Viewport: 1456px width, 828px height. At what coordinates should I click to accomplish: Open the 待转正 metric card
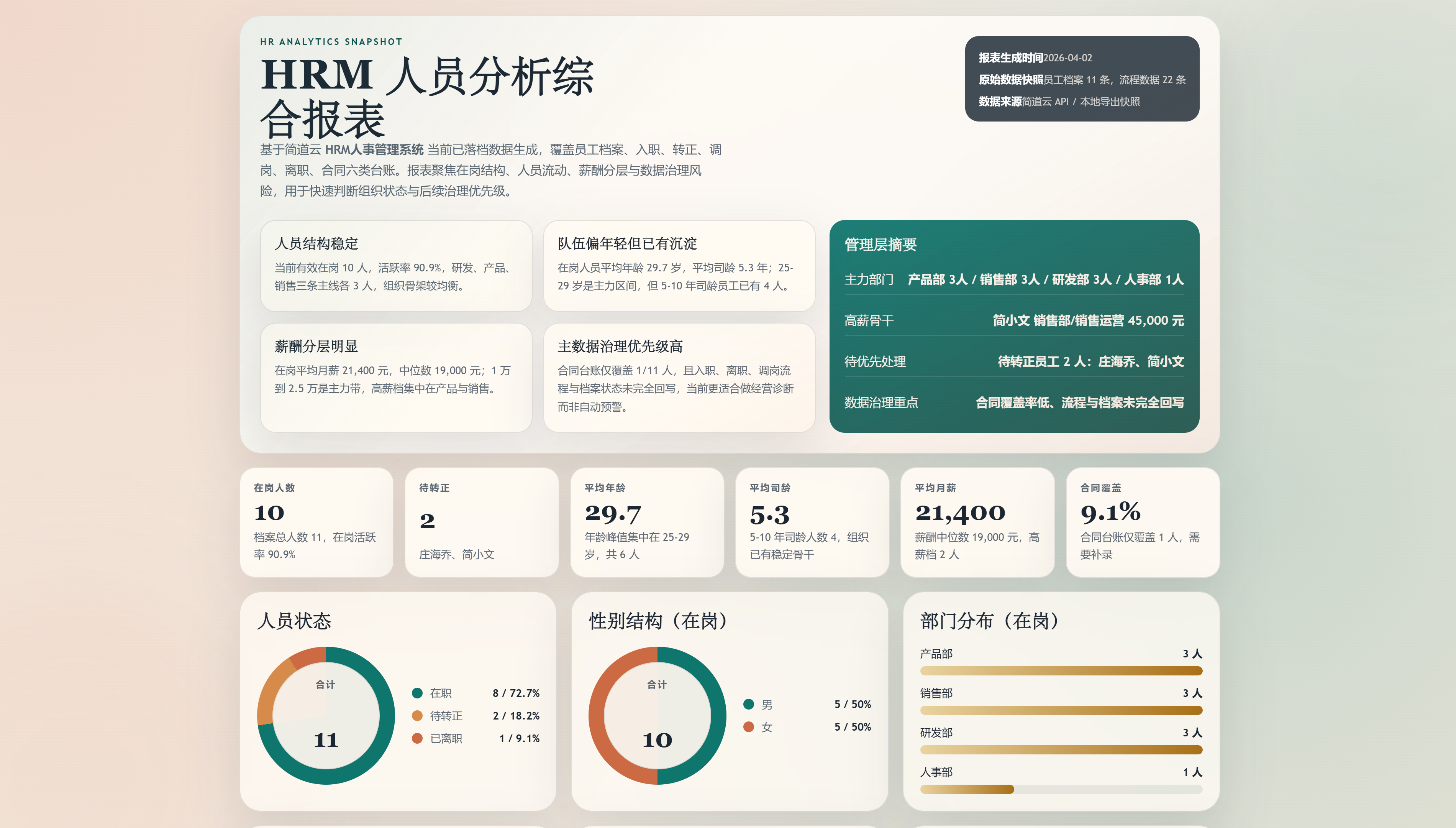[481, 522]
